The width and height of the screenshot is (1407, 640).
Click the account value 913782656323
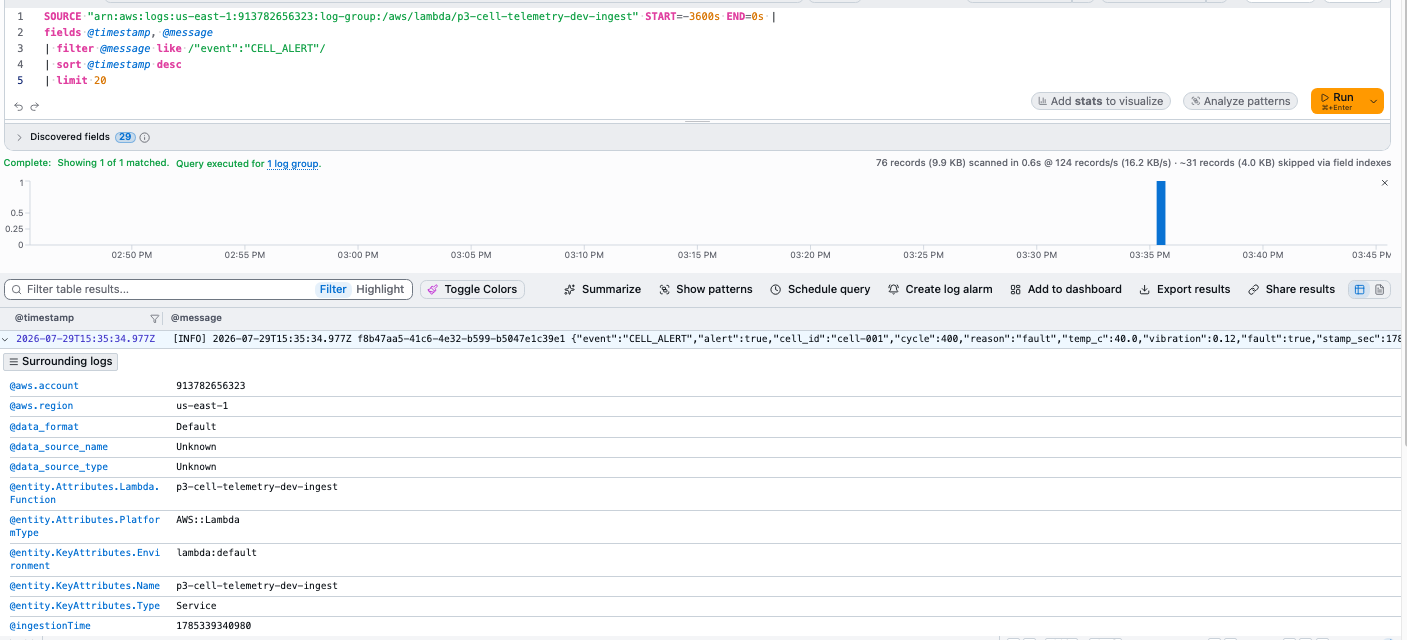coord(211,386)
